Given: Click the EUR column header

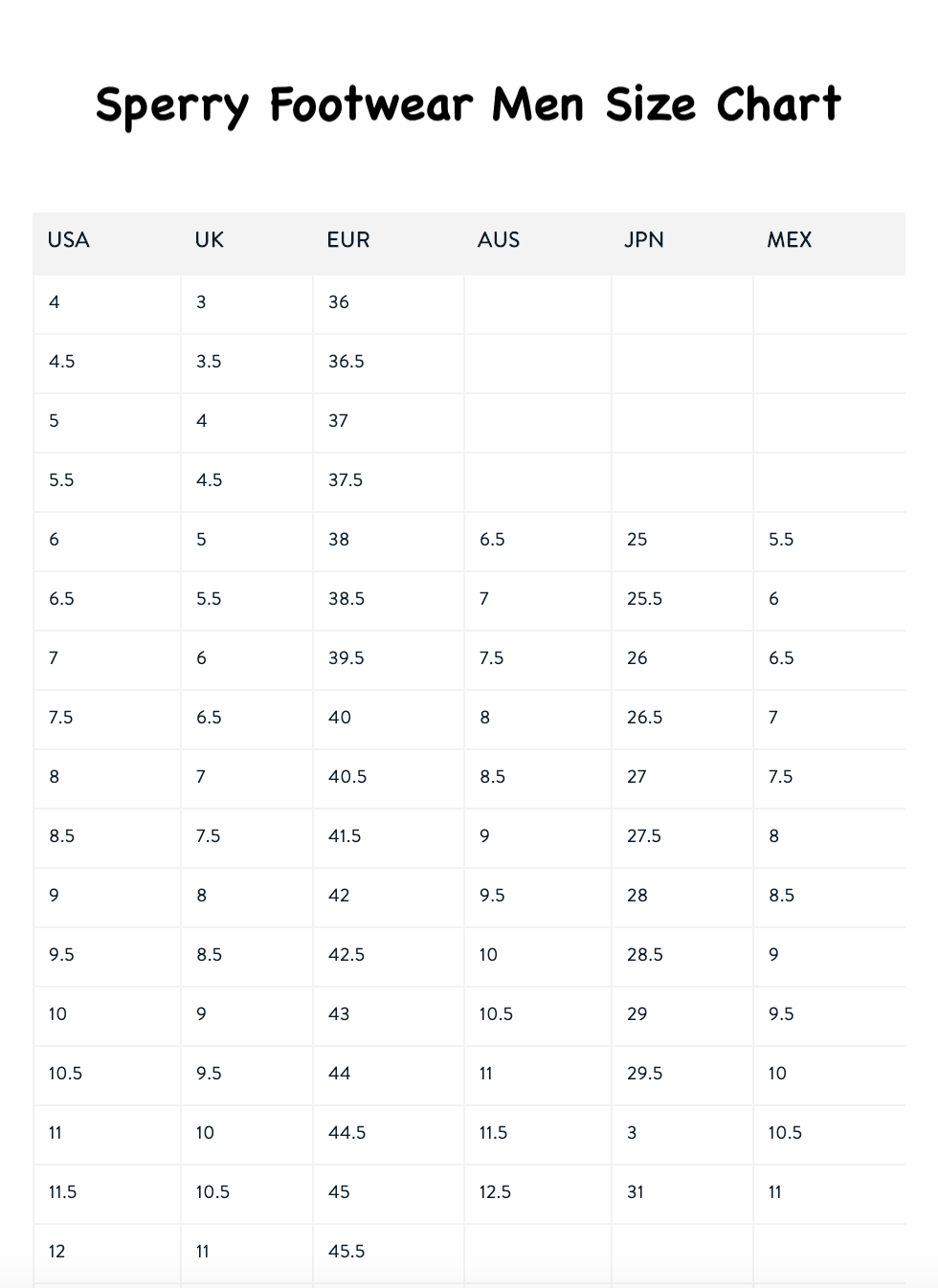Looking at the screenshot, I should click(x=347, y=240).
